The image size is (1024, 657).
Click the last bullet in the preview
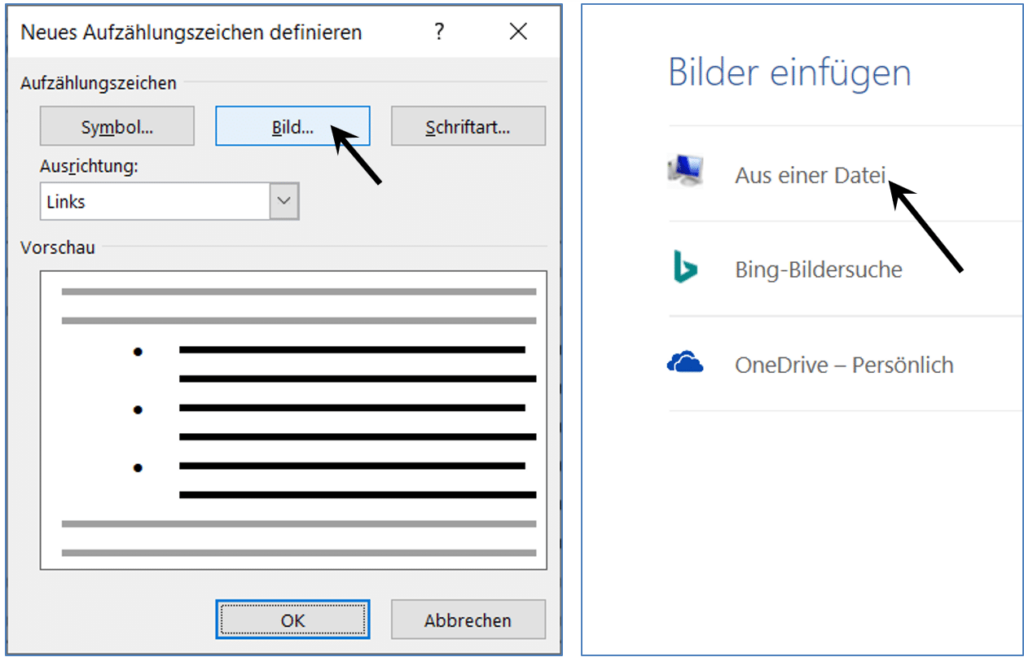tap(138, 467)
